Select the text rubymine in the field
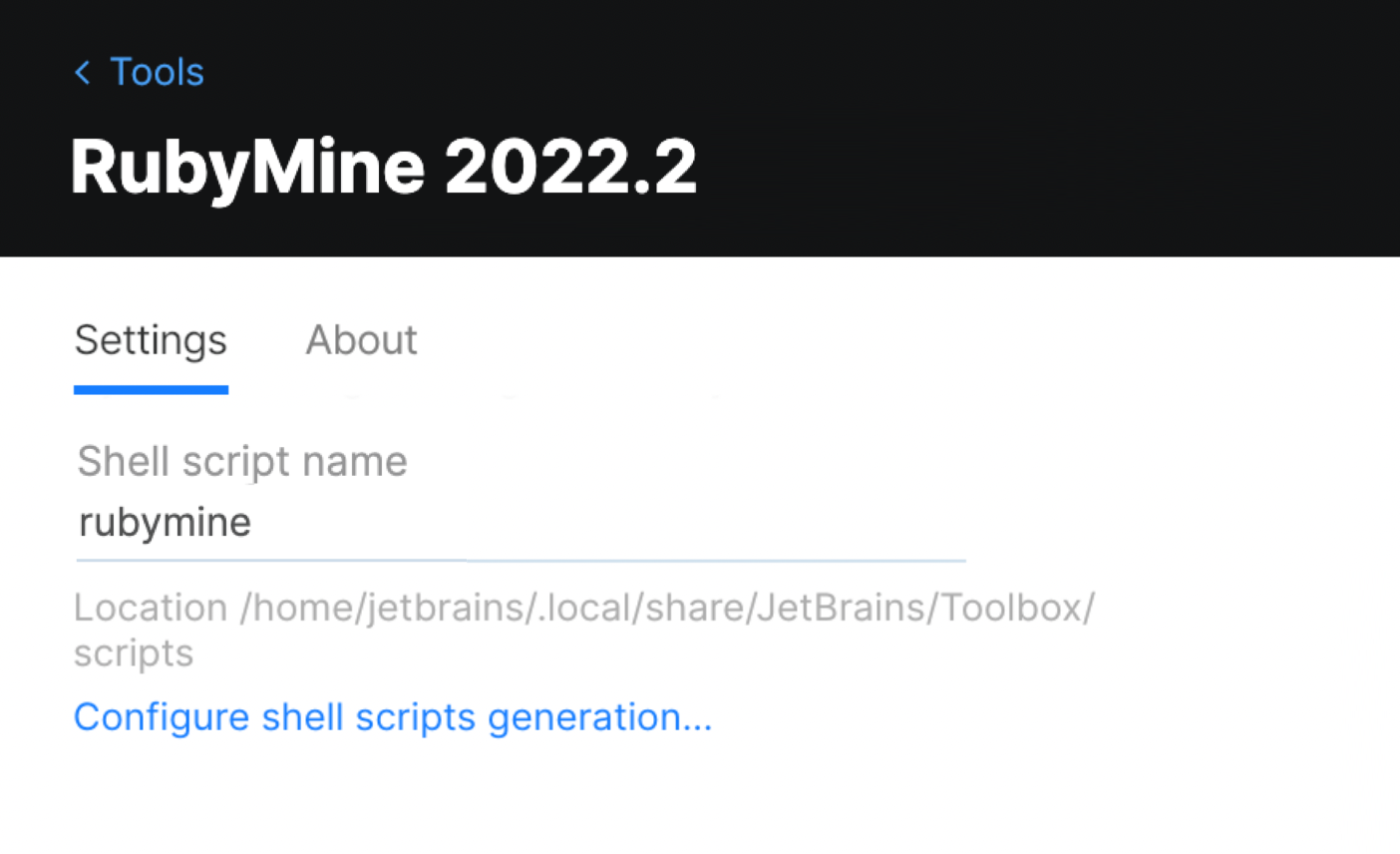This screenshot has width=1400, height=854. (164, 522)
